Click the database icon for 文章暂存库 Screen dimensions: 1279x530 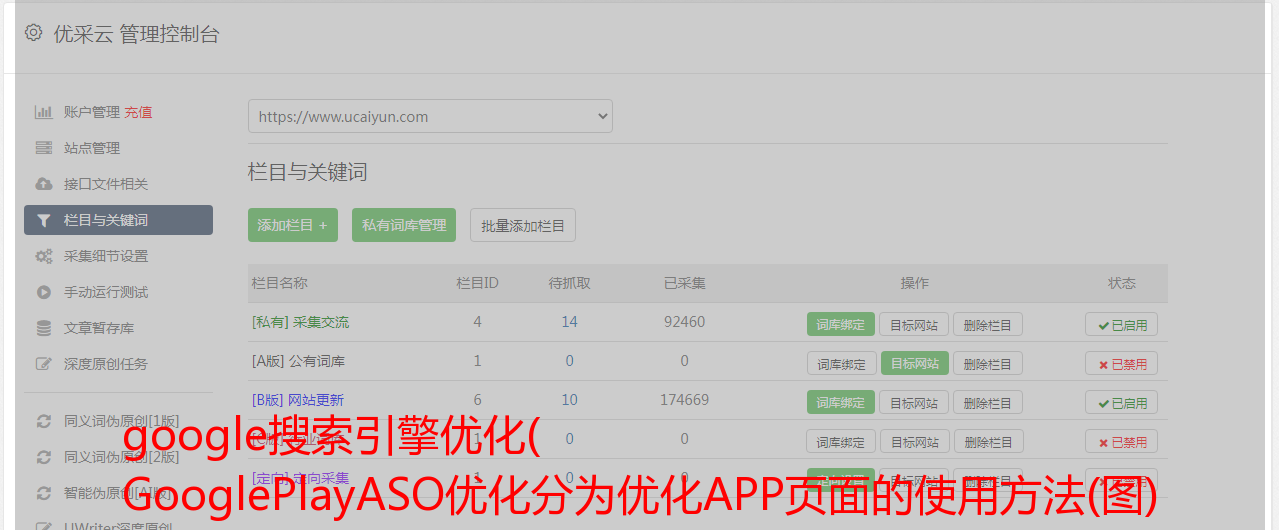(x=43, y=328)
